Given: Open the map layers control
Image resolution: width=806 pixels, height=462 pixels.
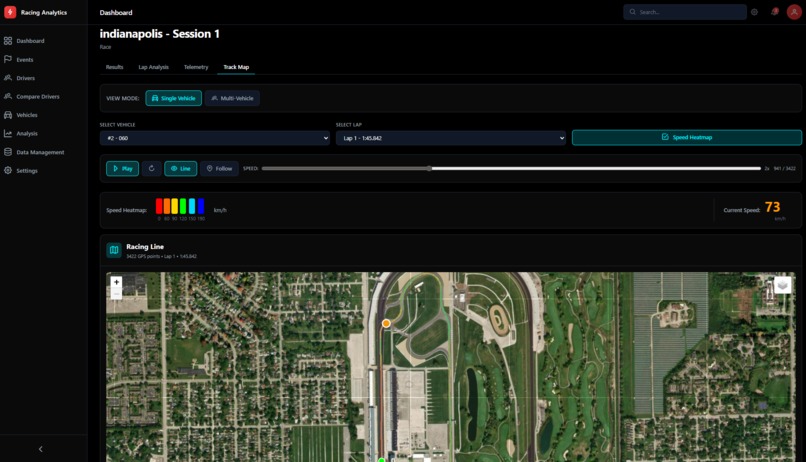Looking at the screenshot, I should [782, 285].
